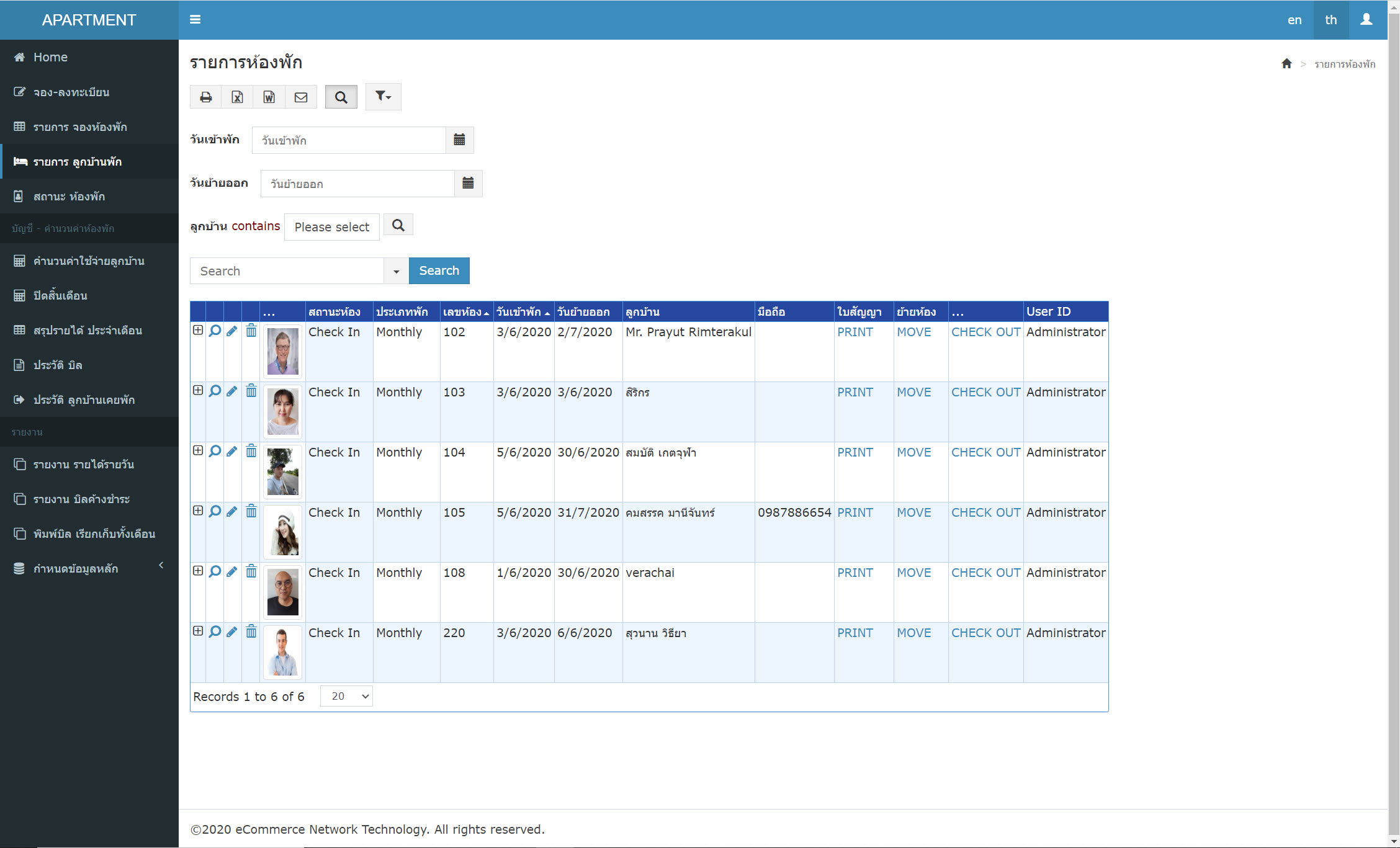Edit room 108 record pencil icon
This screenshot has height=848, width=1400.
click(x=232, y=571)
